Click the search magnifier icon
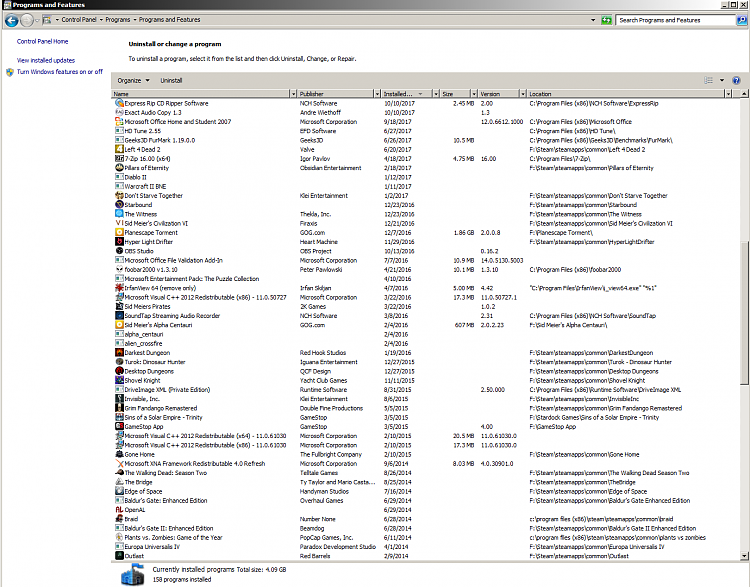The height and width of the screenshot is (587, 750). 742,20
